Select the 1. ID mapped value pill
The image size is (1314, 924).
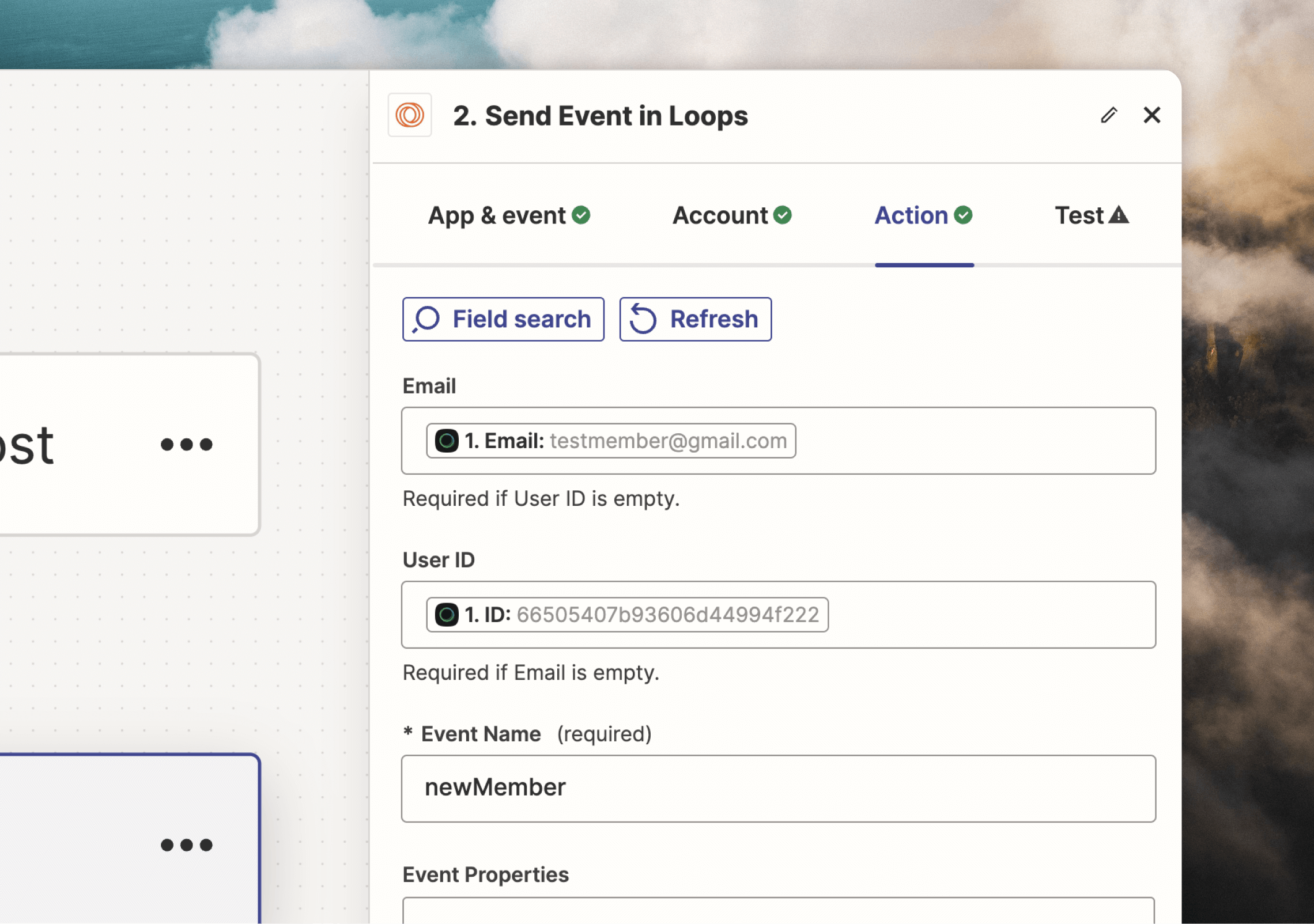[627, 615]
